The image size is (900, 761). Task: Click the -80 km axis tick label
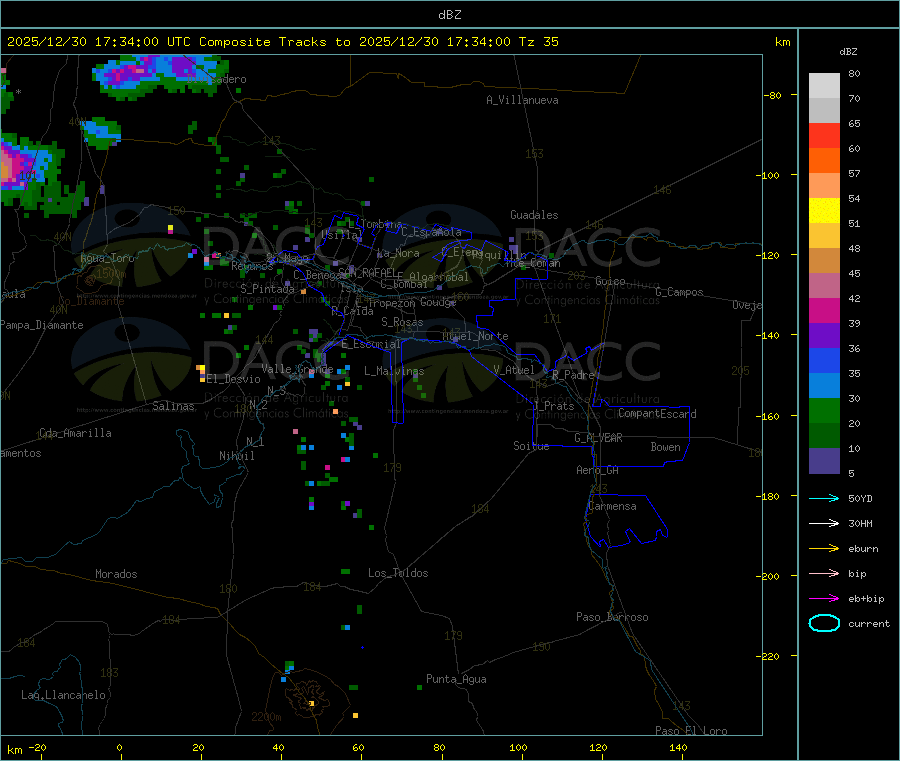[772, 95]
